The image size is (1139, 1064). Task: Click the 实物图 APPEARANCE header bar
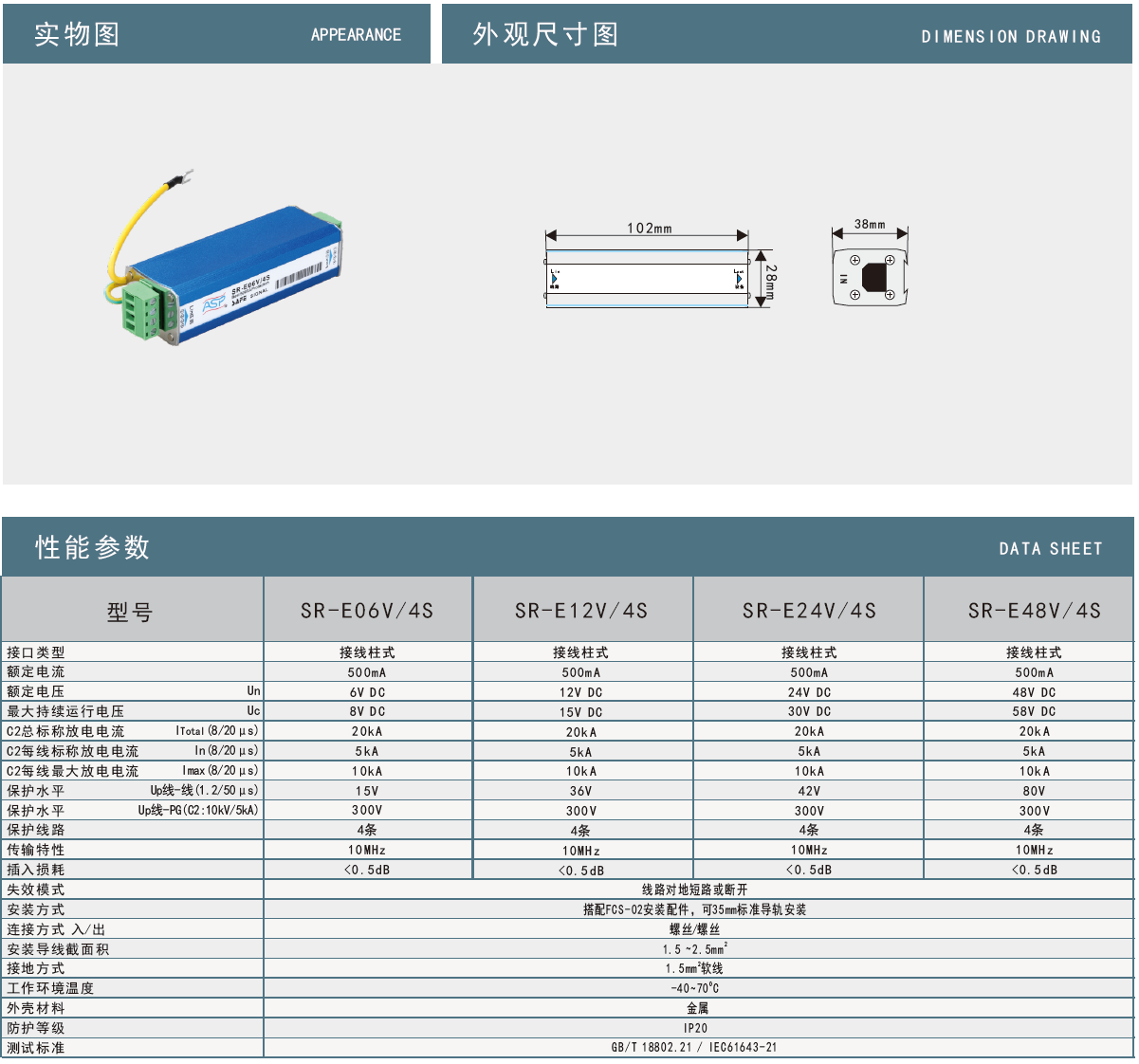click(x=213, y=34)
